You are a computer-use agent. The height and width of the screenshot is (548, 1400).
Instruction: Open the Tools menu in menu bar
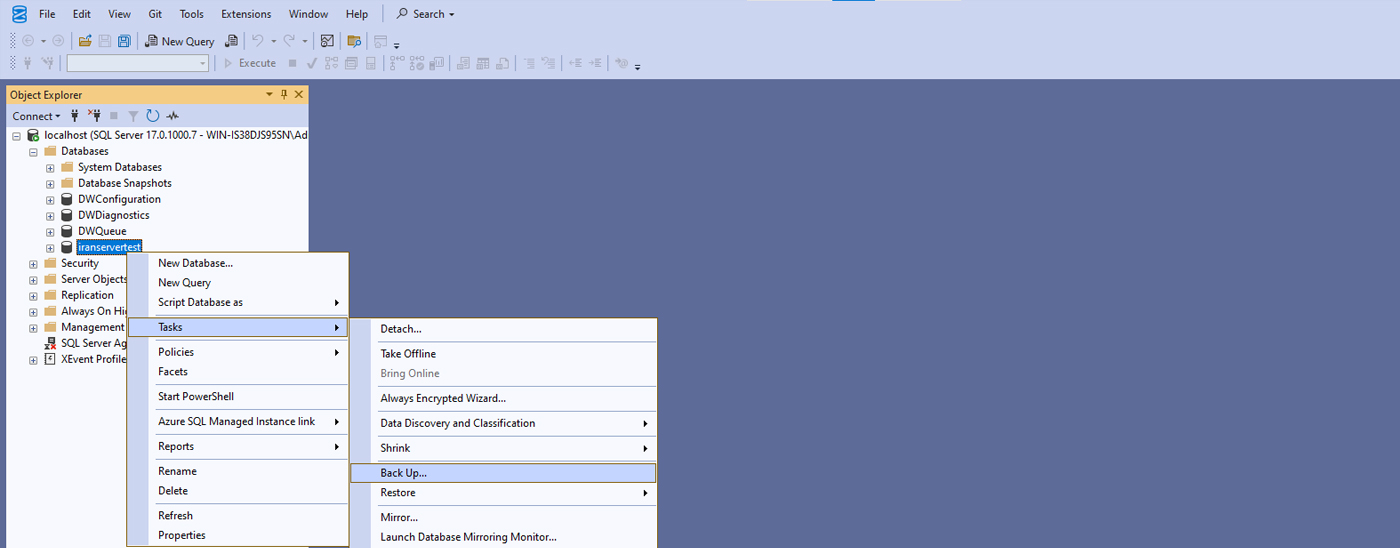tap(191, 14)
